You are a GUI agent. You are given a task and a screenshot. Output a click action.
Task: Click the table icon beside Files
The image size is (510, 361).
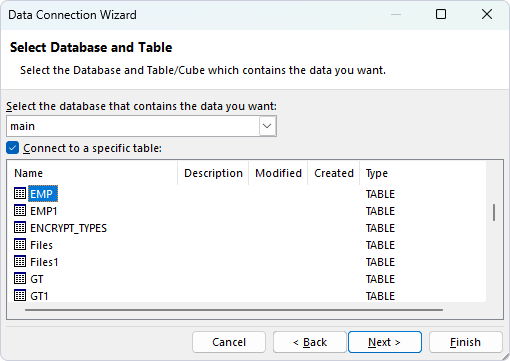(x=20, y=244)
